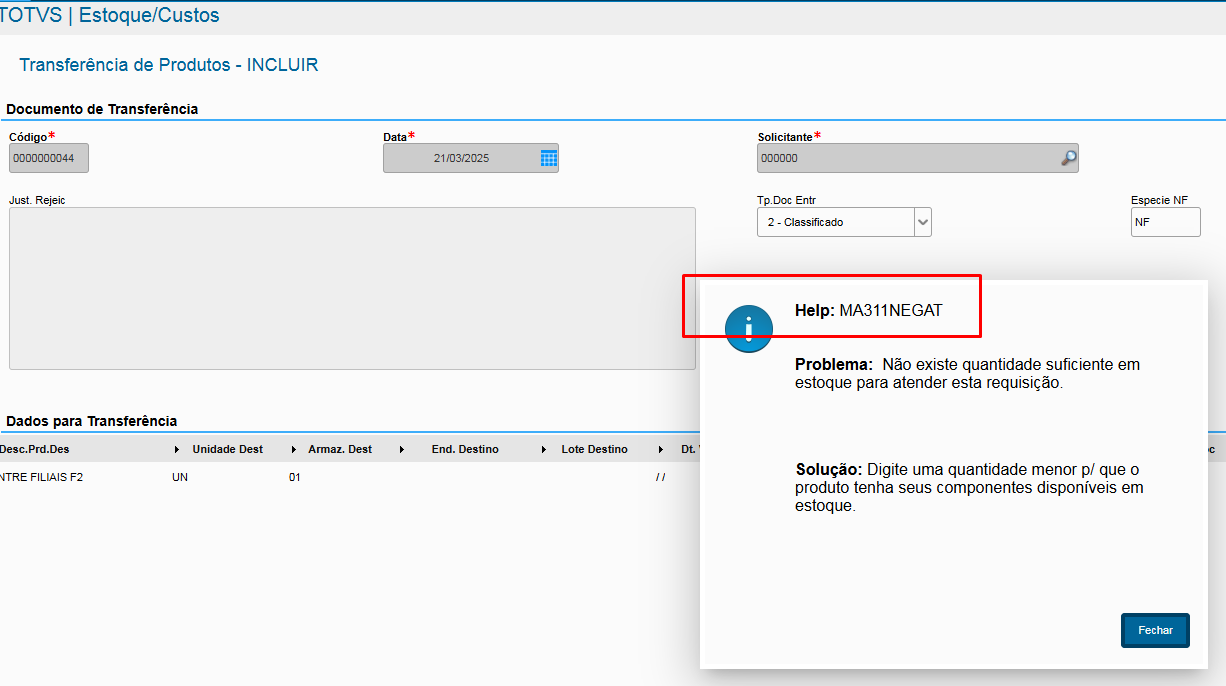Select the Unidade Dest column header
1226x686 pixels.
[x=228, y=449]
